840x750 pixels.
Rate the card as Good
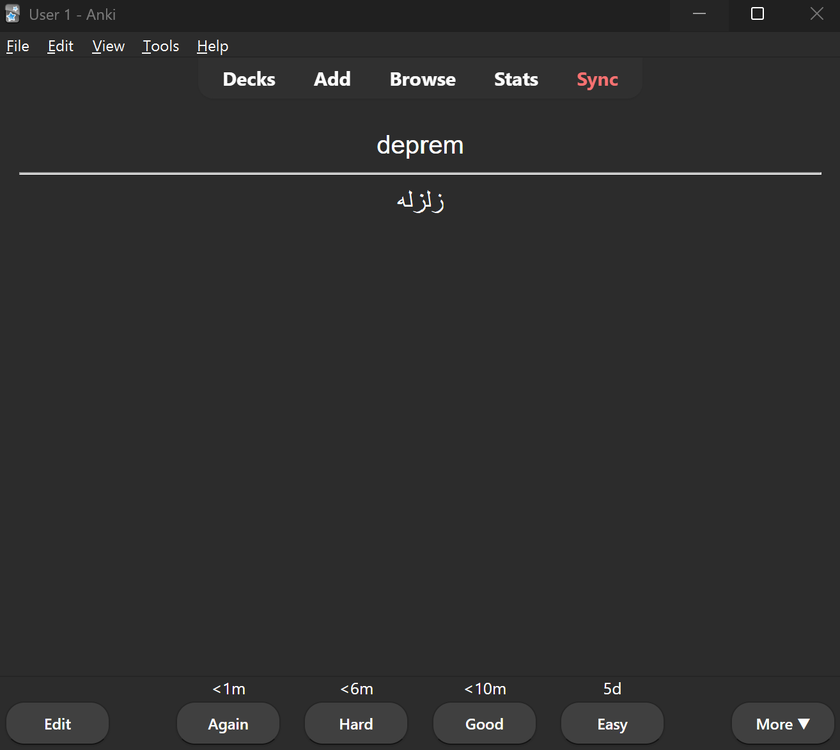point(484,724)
